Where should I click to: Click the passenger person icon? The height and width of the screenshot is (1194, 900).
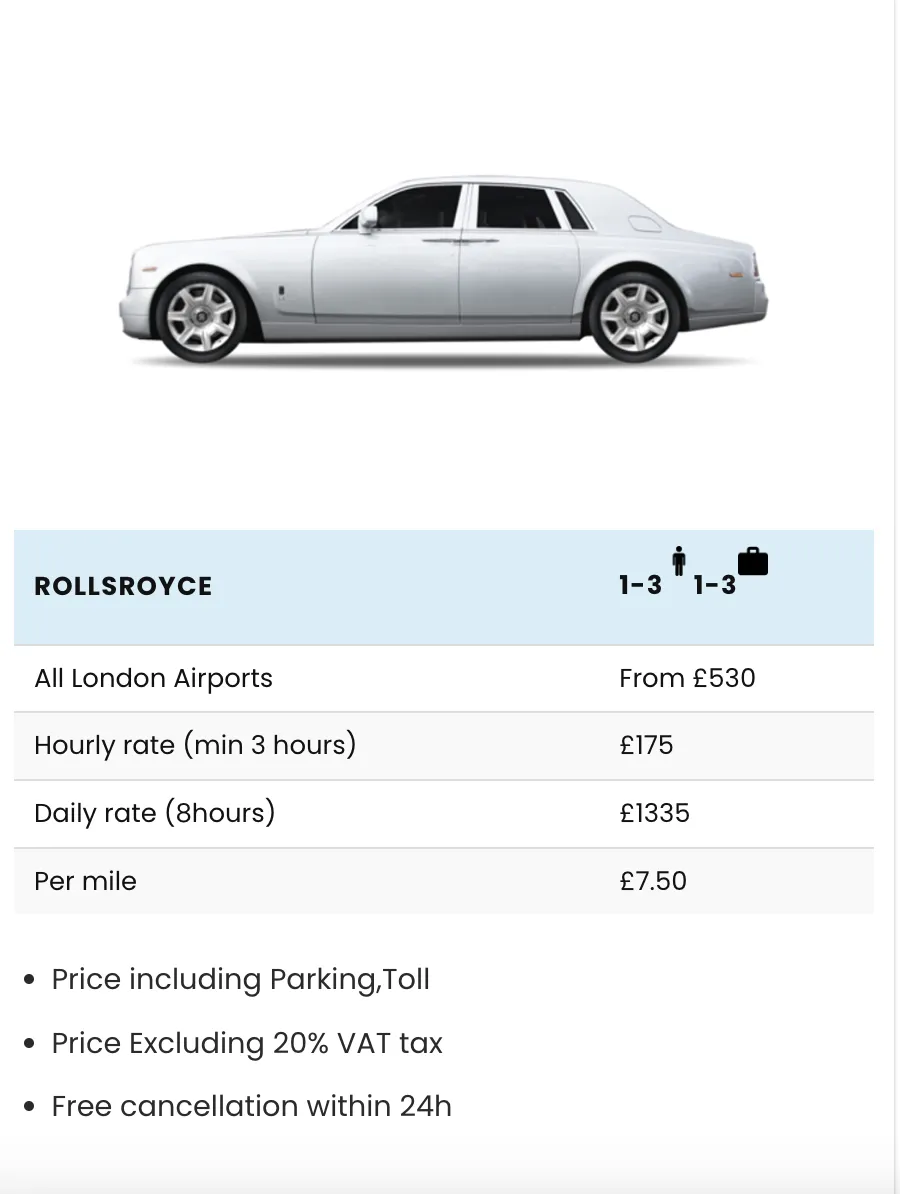(x=678, y=561)
